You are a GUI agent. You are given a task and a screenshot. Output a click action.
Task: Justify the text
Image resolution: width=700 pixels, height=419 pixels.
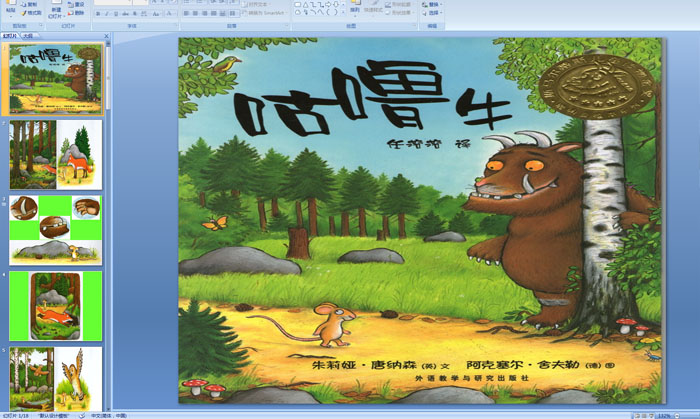[214, 14]
